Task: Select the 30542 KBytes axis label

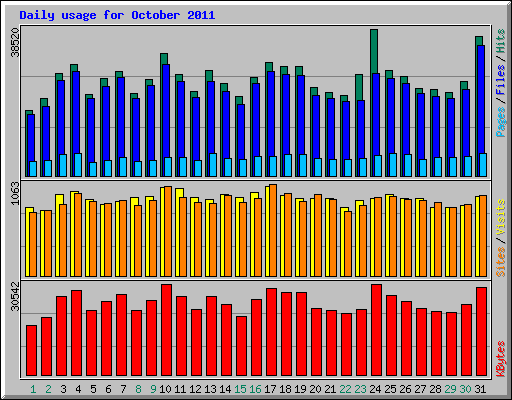Action: click(x=15, y=296)
